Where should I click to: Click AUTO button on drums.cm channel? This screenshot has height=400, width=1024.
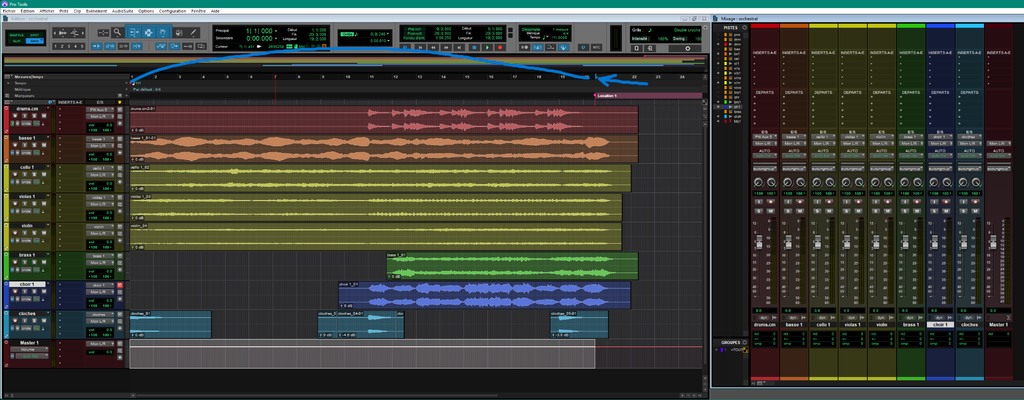(764, 157)
